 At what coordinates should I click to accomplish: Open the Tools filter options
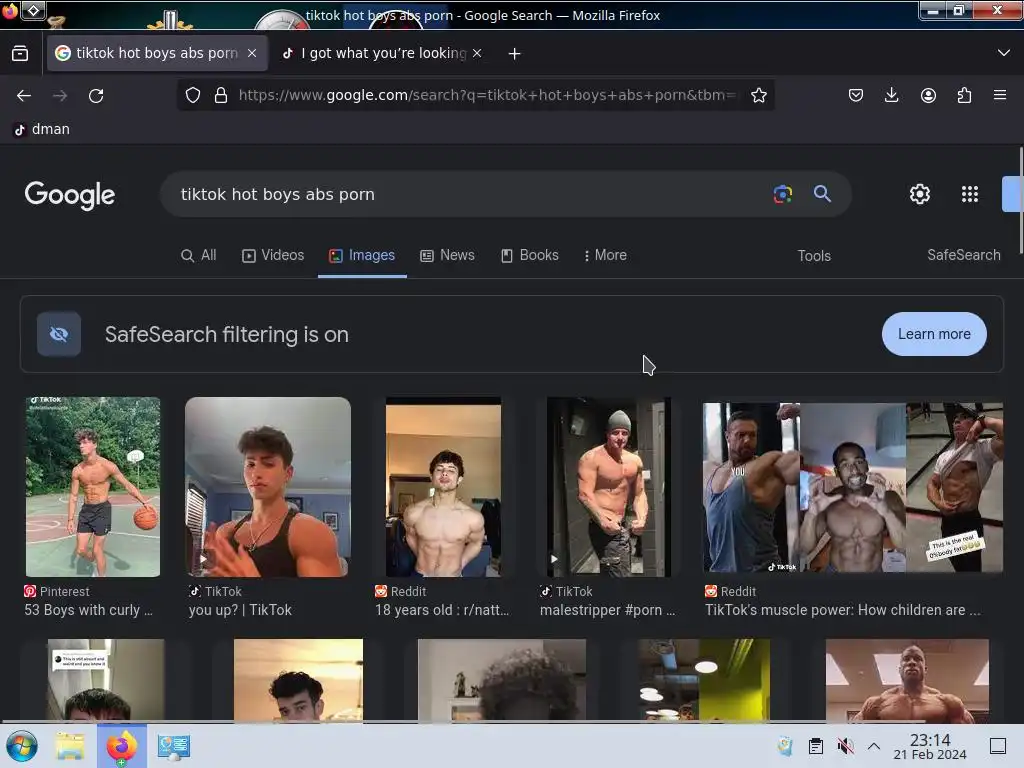814,256
